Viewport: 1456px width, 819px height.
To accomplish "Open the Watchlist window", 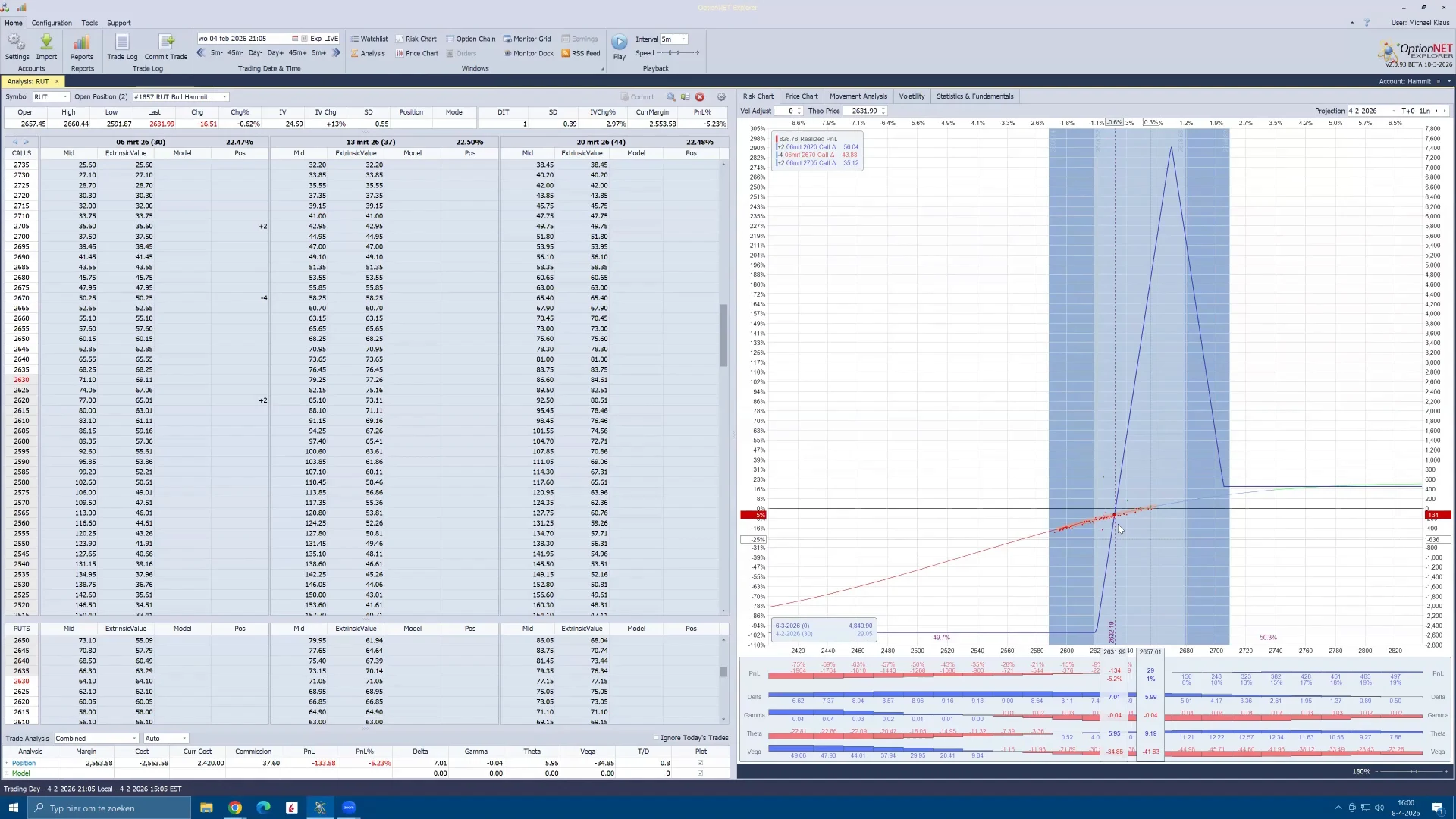I will tap(369, 39).
